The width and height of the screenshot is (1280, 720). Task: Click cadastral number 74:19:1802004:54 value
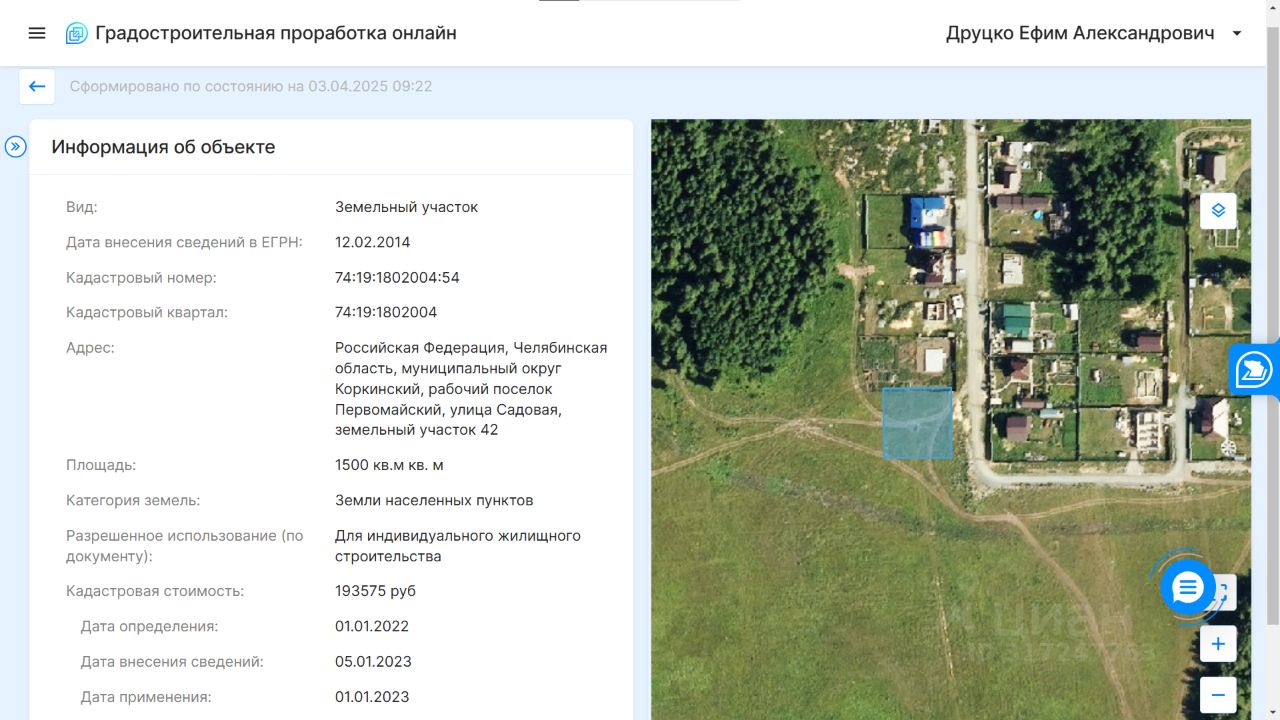(397, 277)
